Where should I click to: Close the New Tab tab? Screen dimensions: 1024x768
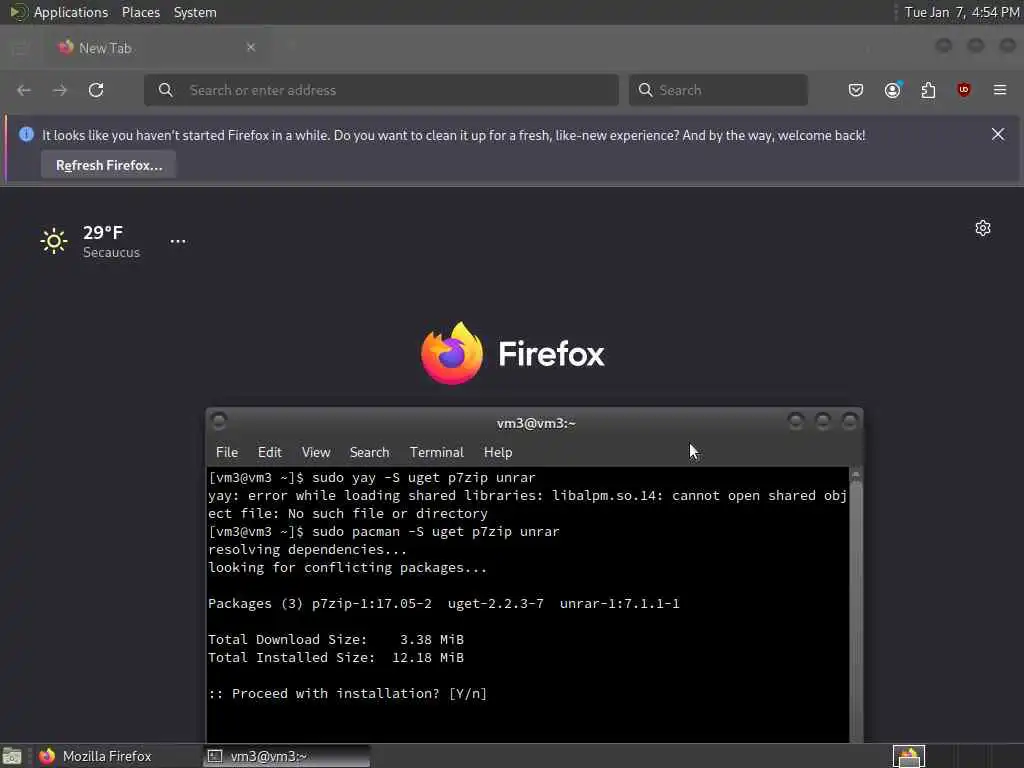click(x=251, y=47)
